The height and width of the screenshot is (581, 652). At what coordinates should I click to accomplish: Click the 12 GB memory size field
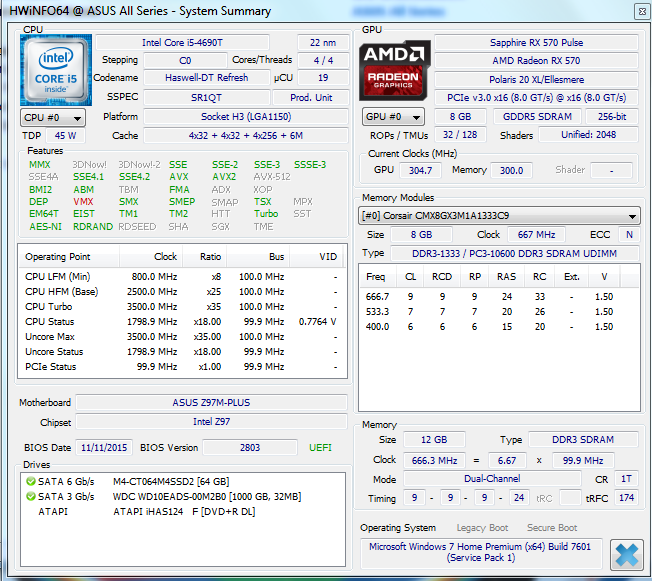click(x=434, y=440)
